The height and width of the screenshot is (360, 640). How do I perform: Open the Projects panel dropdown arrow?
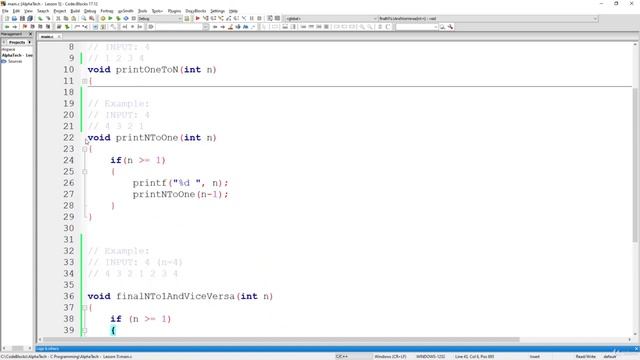click(29, 42)
